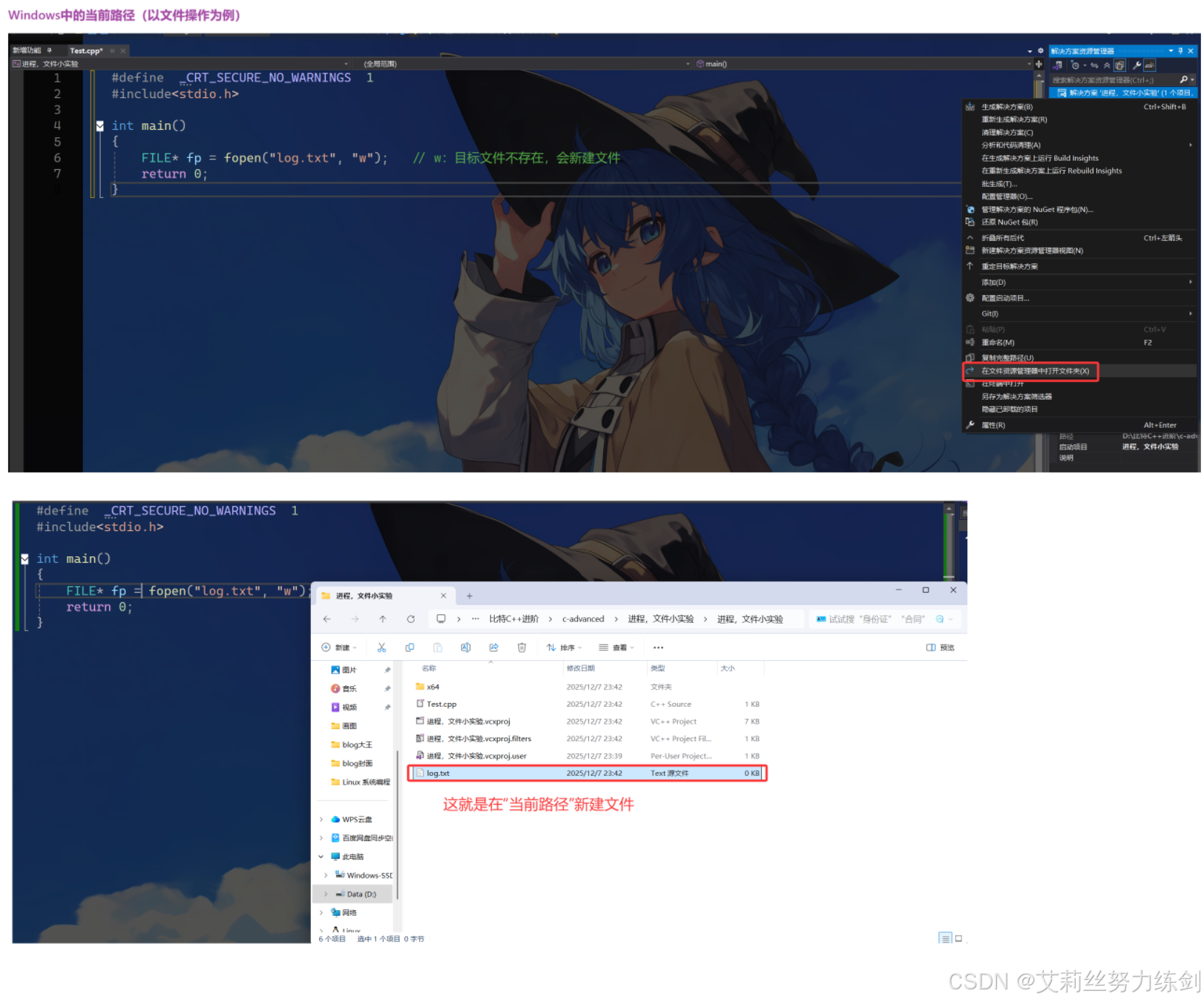The height and width of the screenshot is (1002, 1204).
Task: Click 名称 column header
Action: [429, 668]
